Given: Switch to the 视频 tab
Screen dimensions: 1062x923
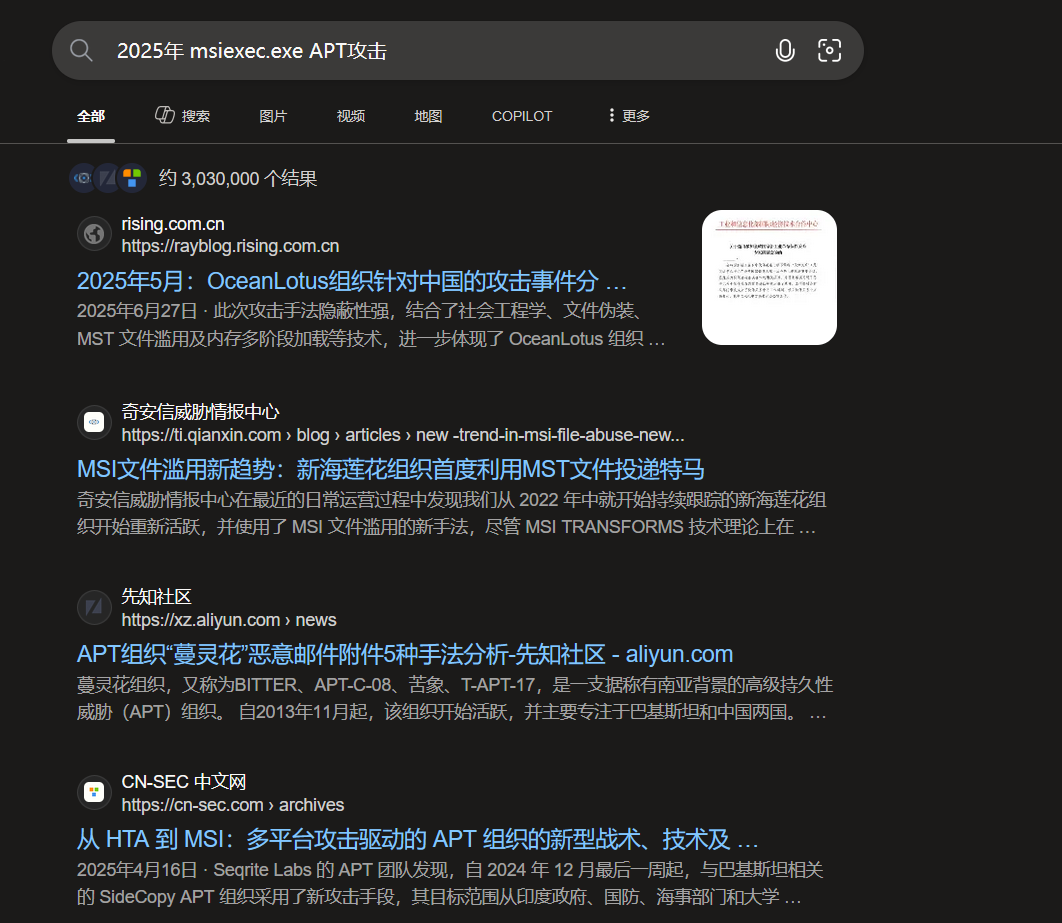Looking at the screenshot, I should (x=351, y=116).
